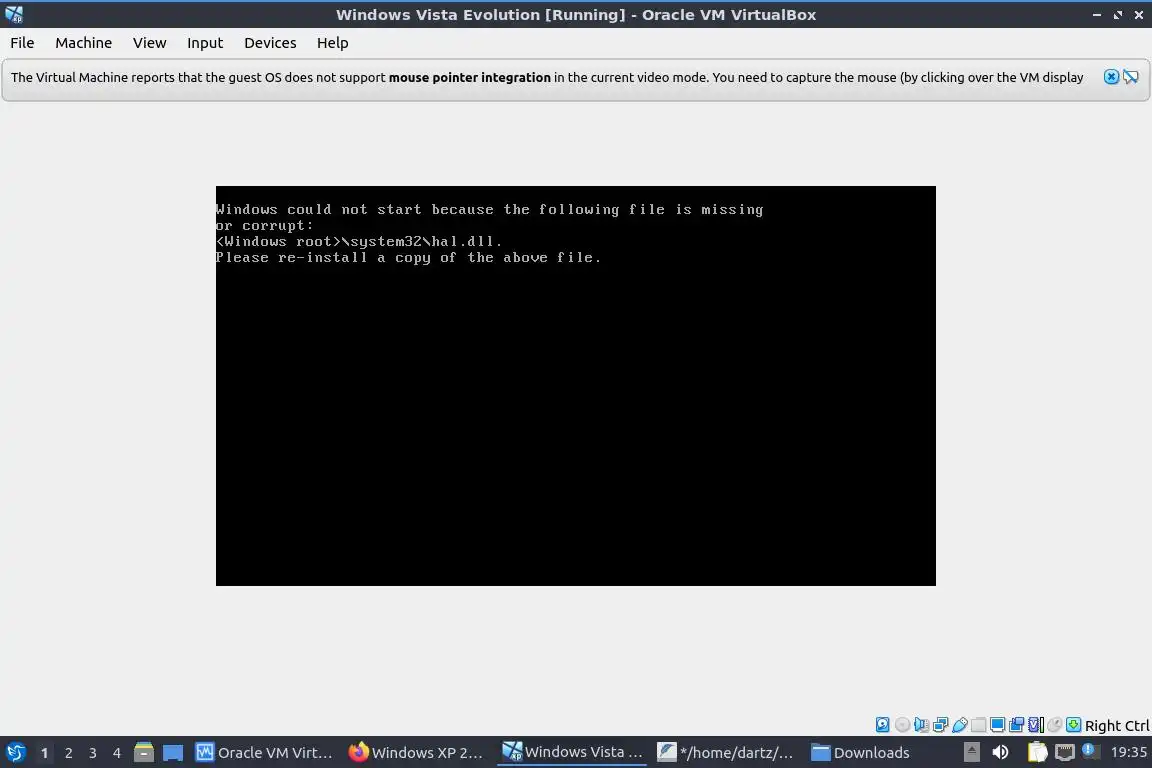Click the wired network tray icon

(x=1065, y=752)
